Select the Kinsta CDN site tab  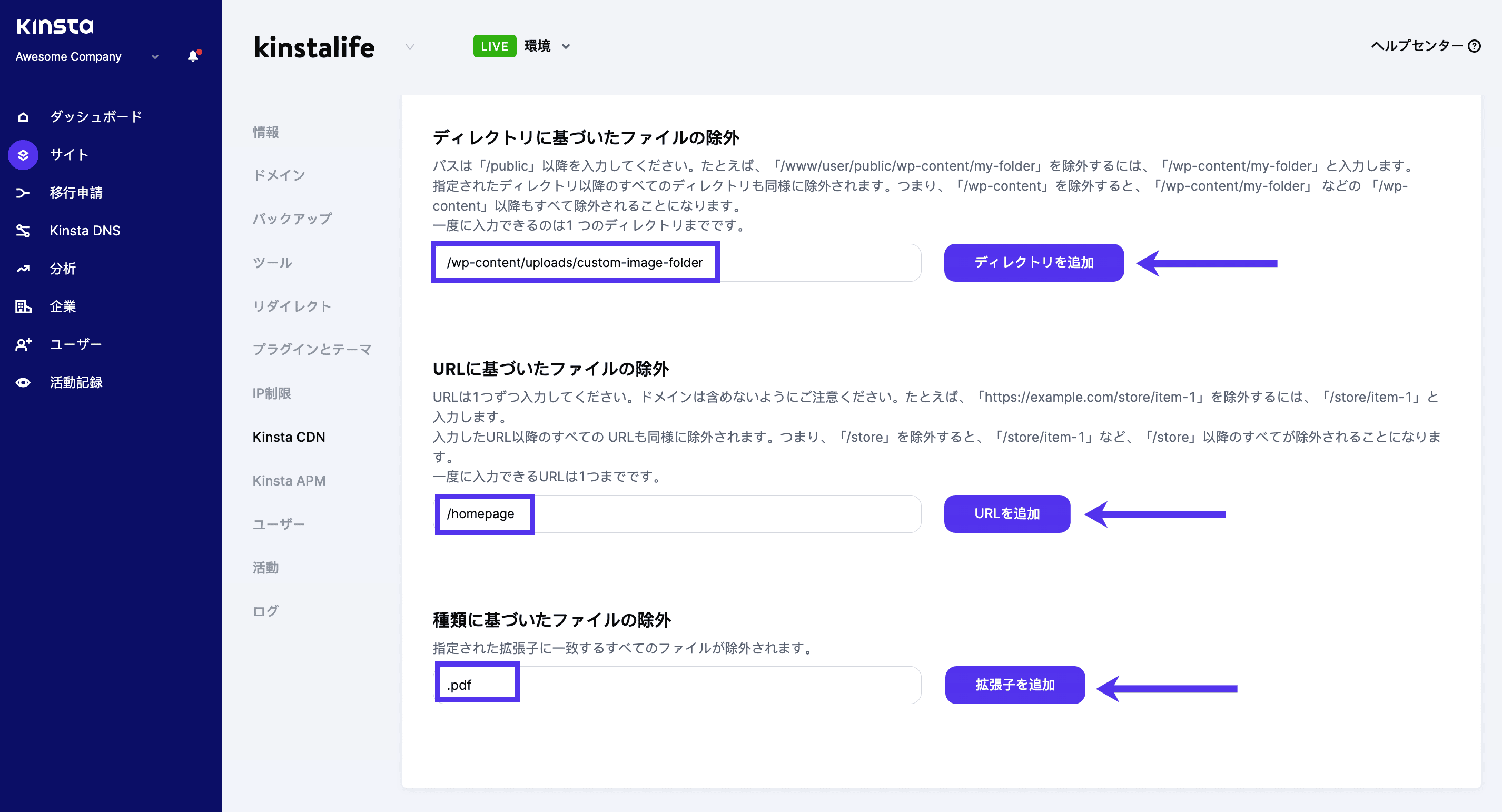[289, 437]
